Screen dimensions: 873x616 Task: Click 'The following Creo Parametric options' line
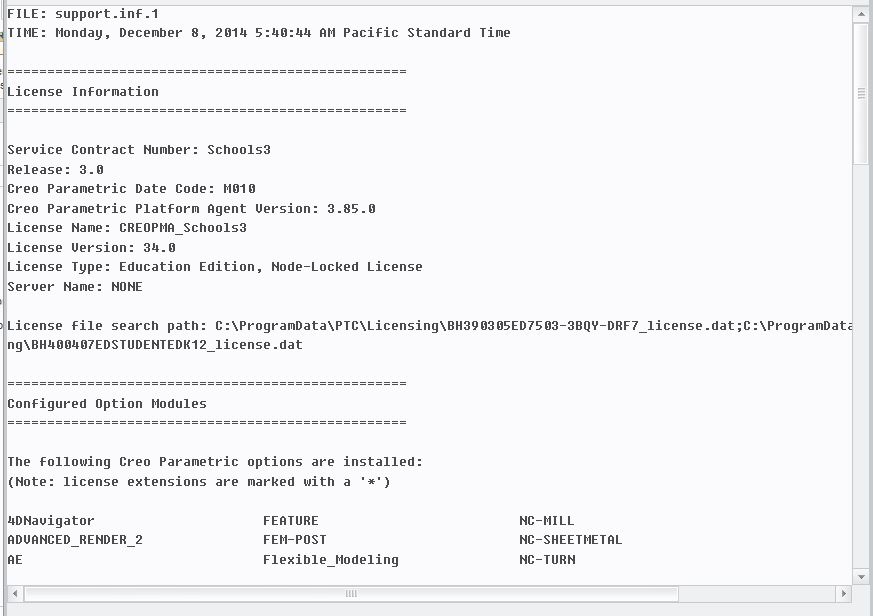(x=215, y=462)
